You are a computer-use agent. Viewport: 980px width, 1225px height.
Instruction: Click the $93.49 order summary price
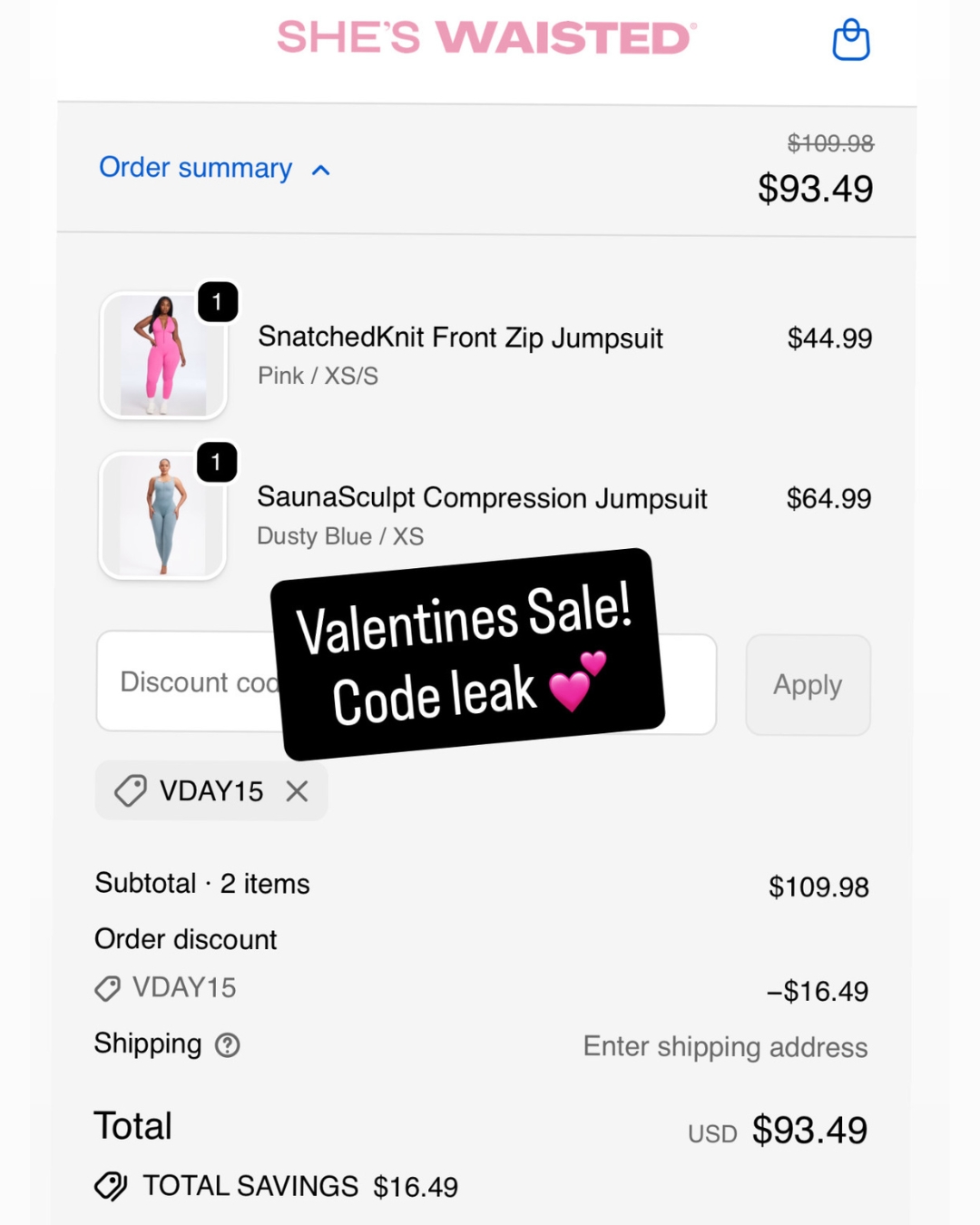point(815,189)
